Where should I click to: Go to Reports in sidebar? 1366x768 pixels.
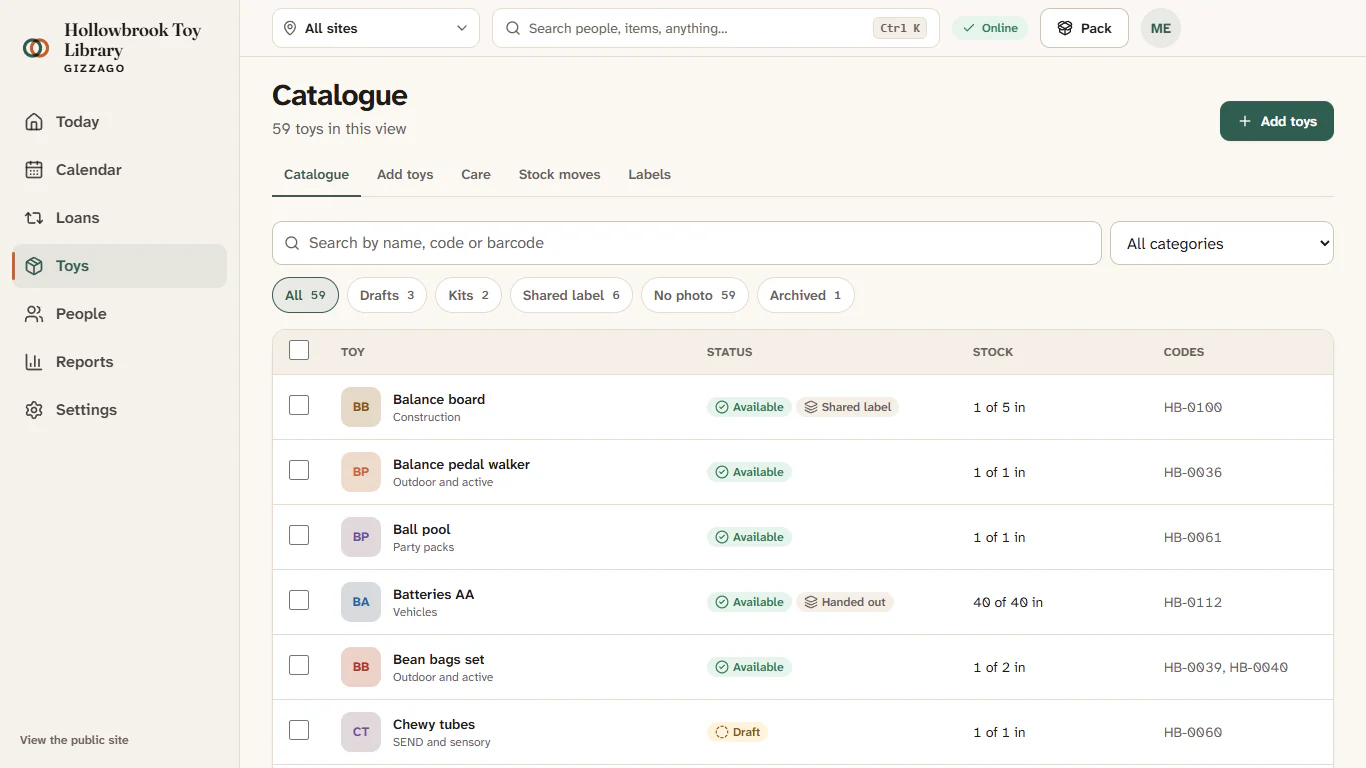[x=120, y=362]
